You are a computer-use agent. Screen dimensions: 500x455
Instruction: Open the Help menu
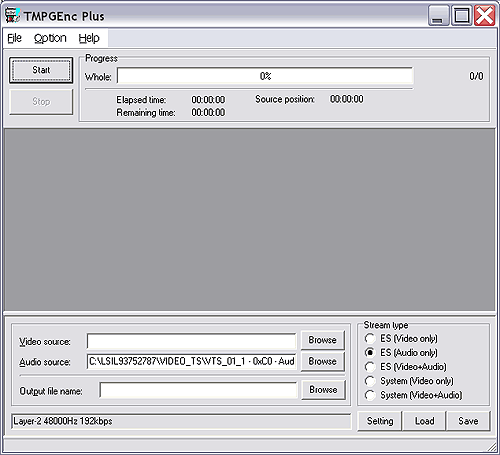[89, 38]
